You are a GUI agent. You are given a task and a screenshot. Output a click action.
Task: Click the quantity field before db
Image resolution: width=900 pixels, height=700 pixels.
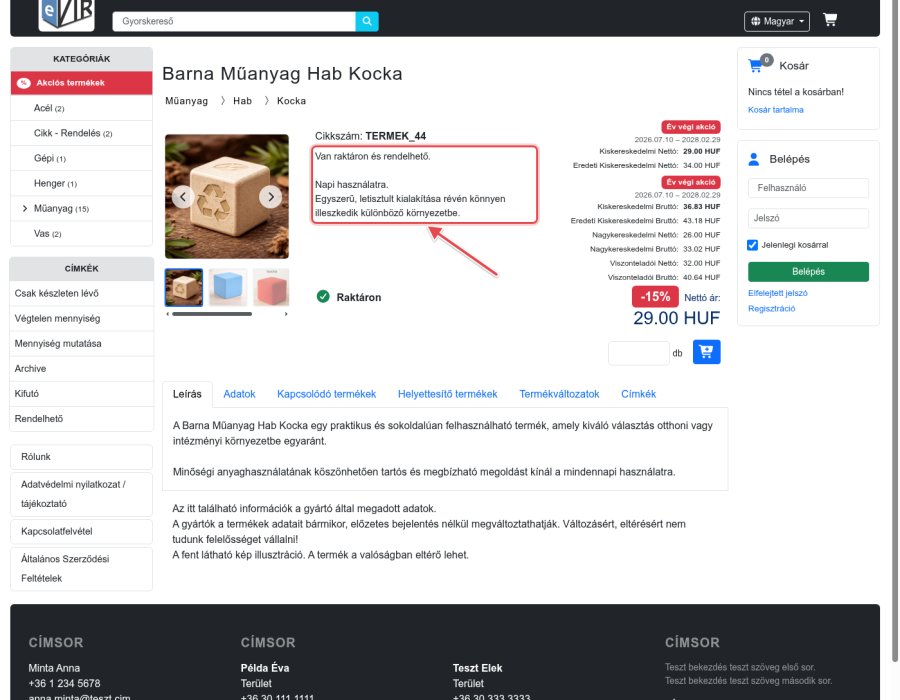pos(639,353)
